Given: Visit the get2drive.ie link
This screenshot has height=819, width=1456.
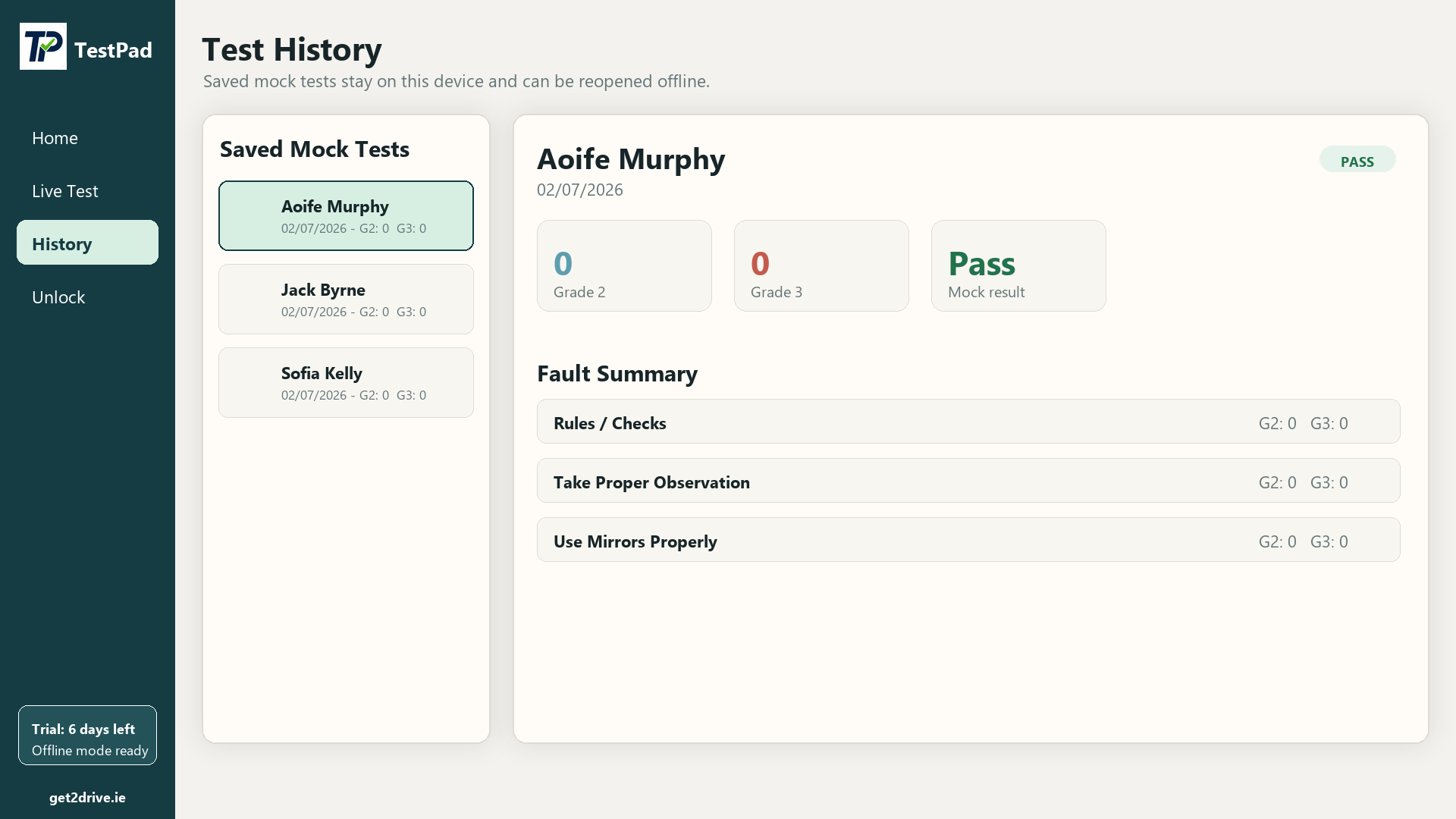Looking at the screenshot, I should coord(87,798).
